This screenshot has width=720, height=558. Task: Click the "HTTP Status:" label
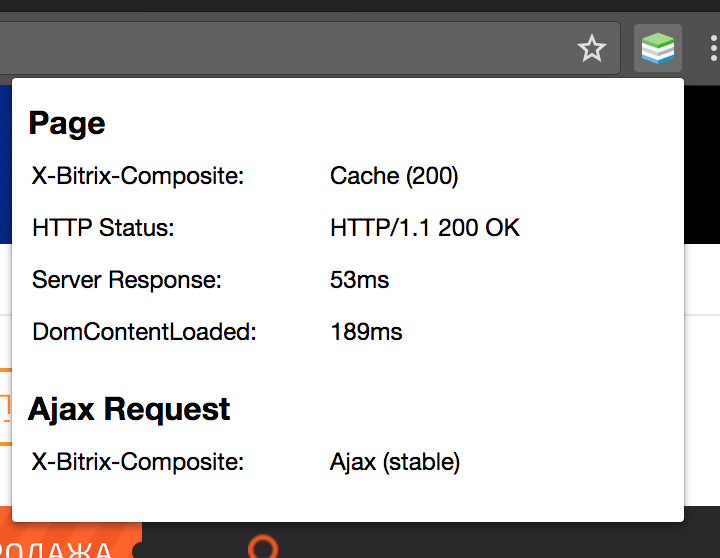coord(103,228)
